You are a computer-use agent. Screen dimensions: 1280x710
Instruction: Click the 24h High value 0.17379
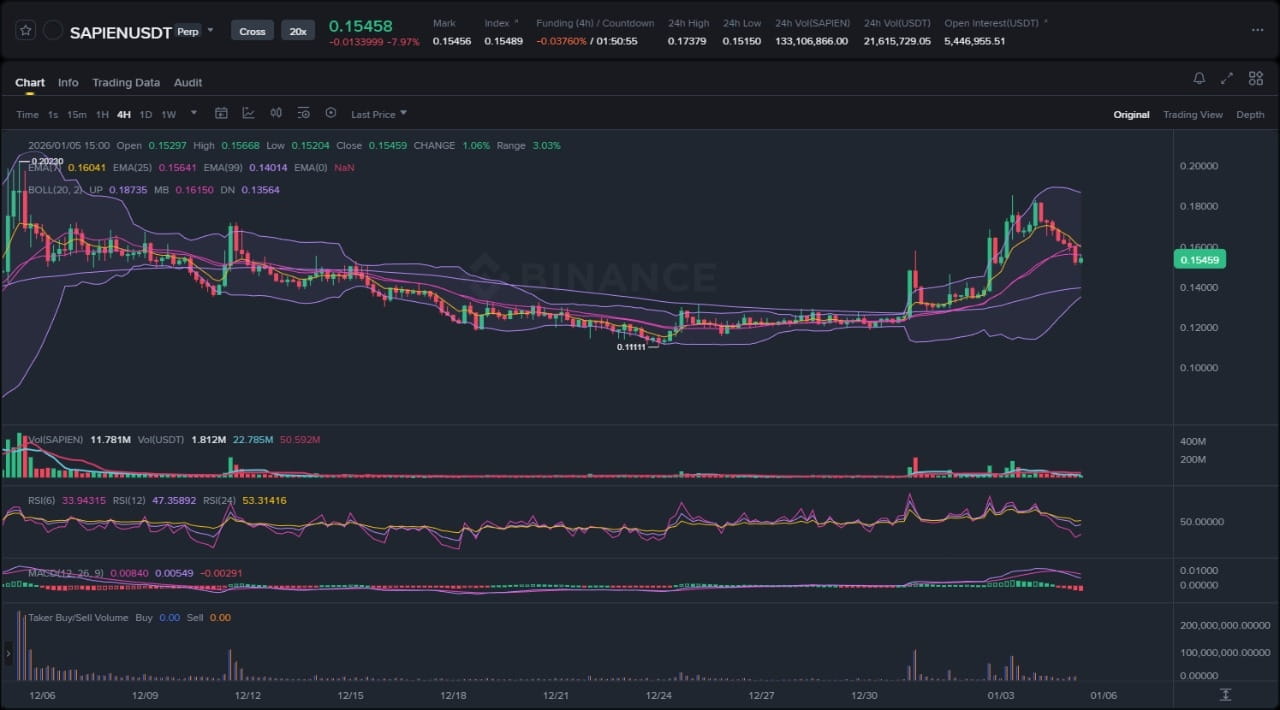[687, 41]
